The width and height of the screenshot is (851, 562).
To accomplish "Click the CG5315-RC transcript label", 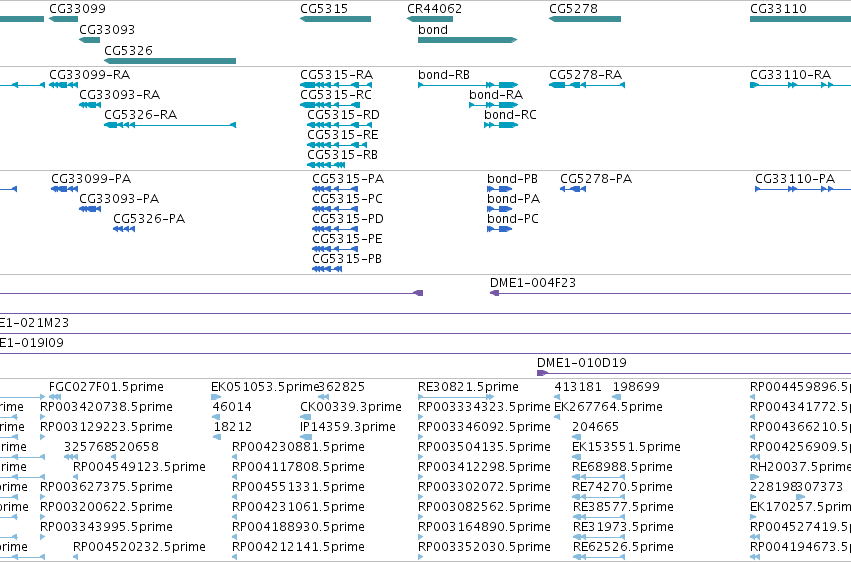I will [336, 95].
